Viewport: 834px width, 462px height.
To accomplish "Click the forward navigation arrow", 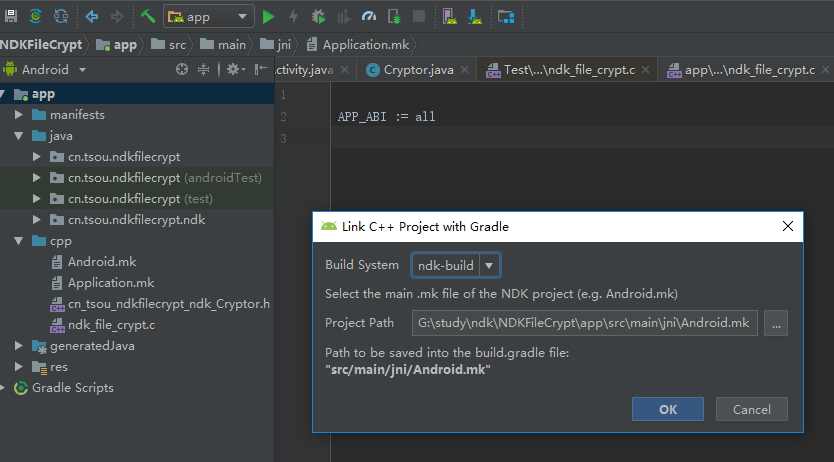I will click(117, 16).
